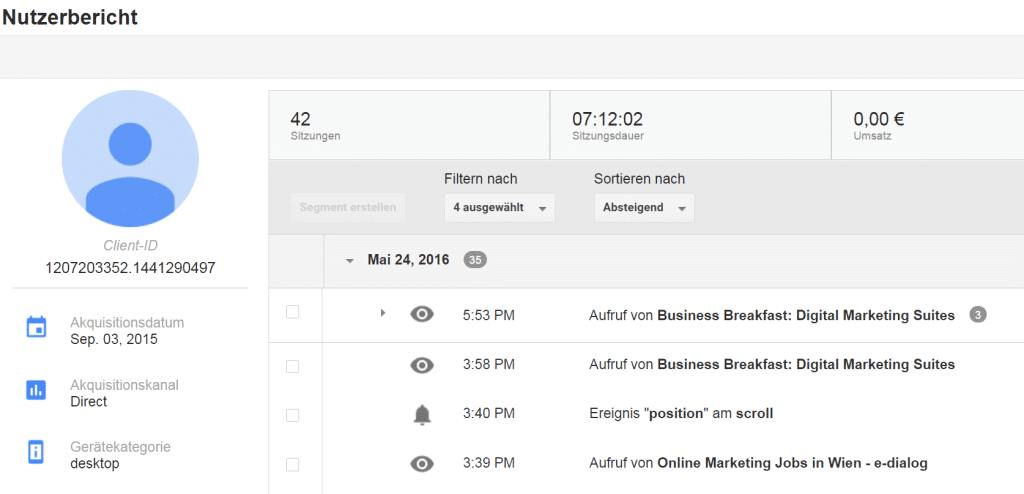Click the 3:39 PM timestamp

pos(488,463)
